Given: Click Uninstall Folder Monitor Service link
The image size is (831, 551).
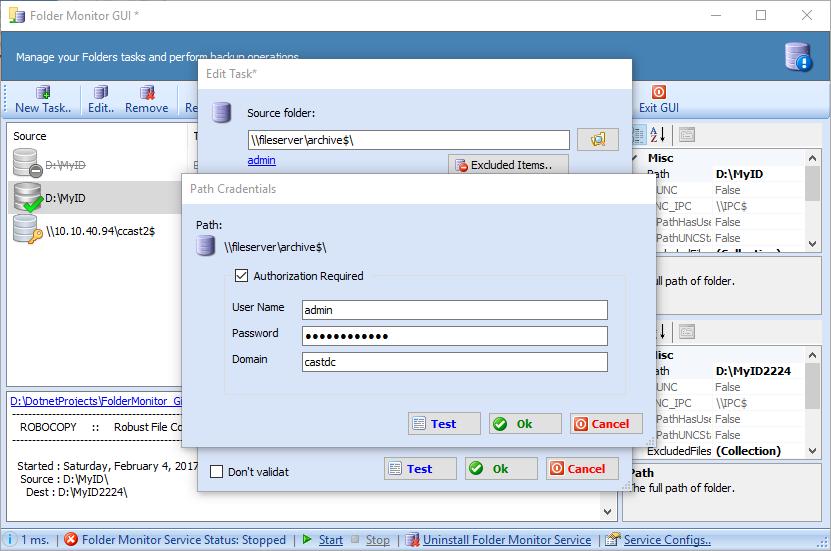Looking at the screenshot, I should click(507, 540).
